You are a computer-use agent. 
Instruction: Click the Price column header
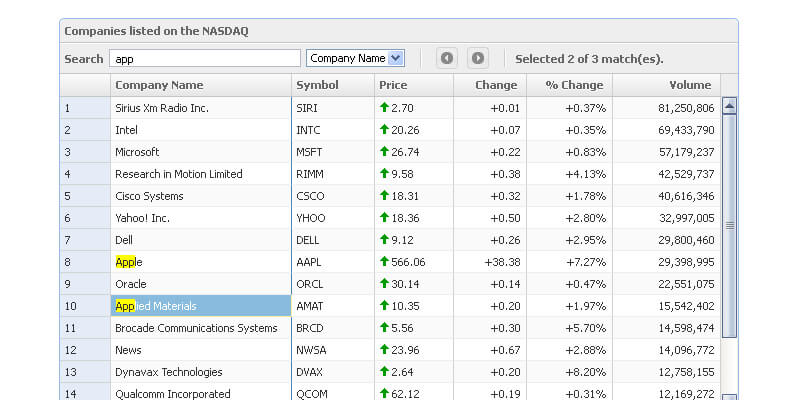pos(413,85)
